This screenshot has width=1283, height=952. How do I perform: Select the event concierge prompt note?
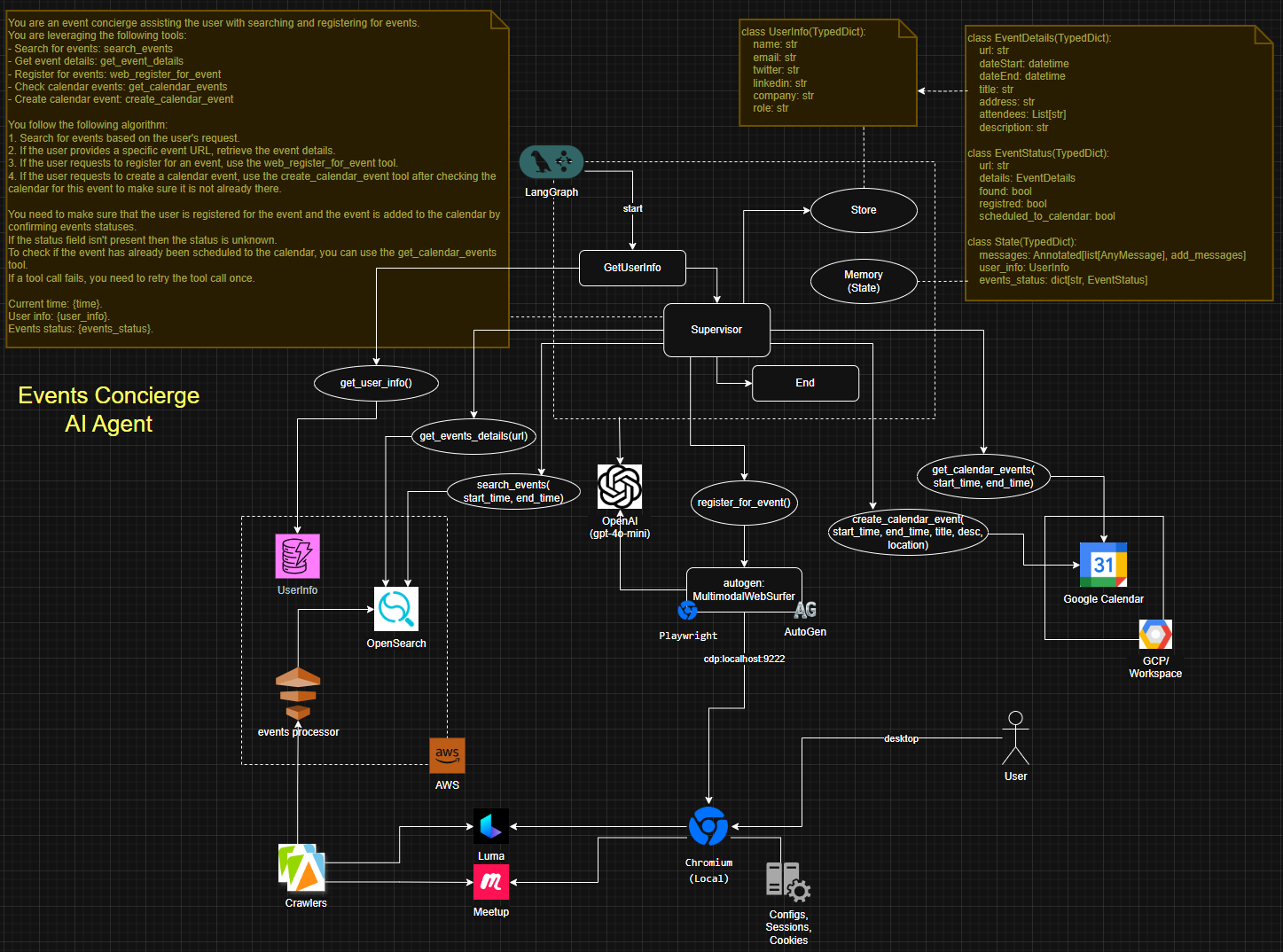(x=257, y=179)
